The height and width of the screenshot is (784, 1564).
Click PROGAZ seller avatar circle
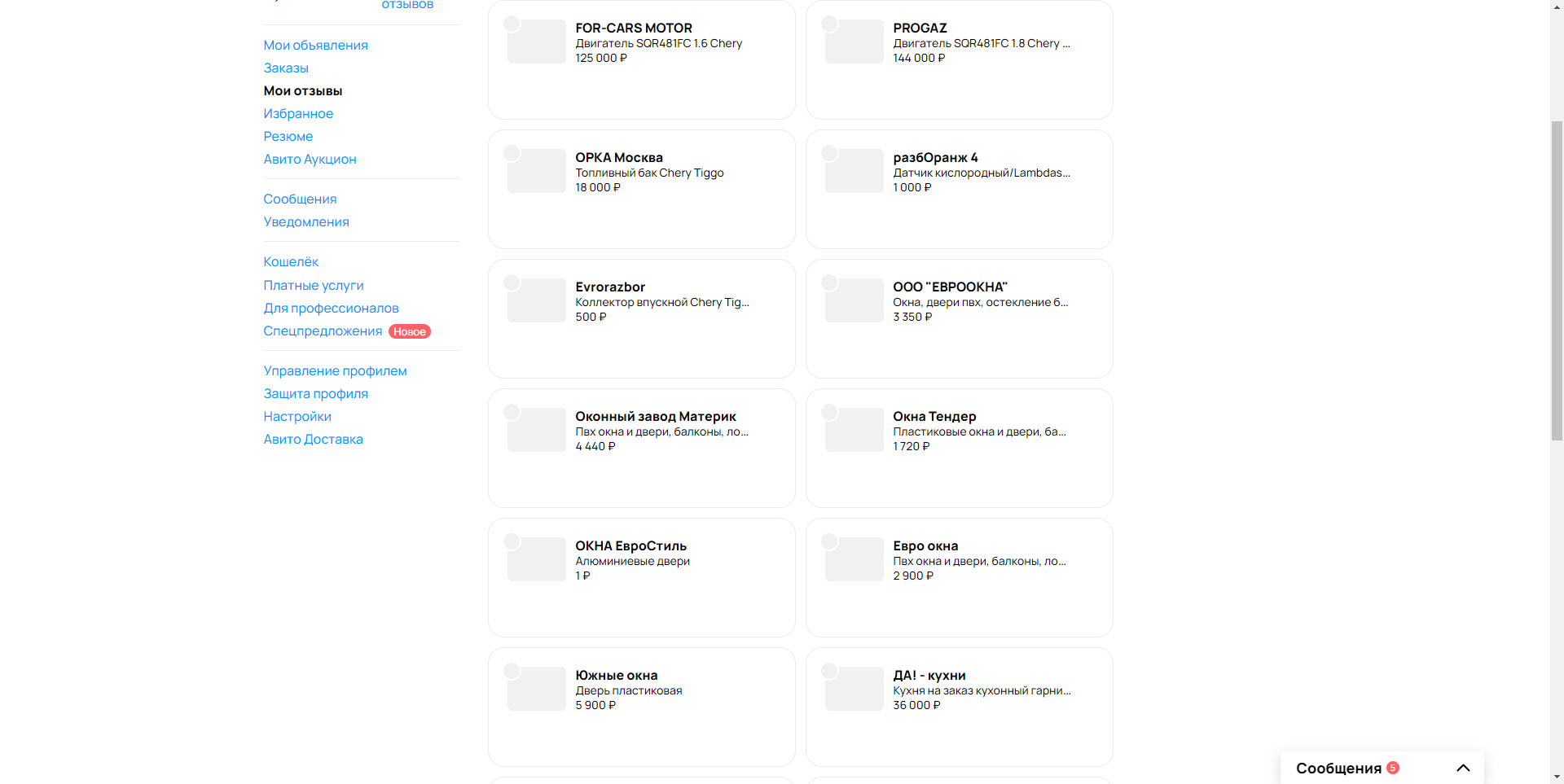pos(829,24)
